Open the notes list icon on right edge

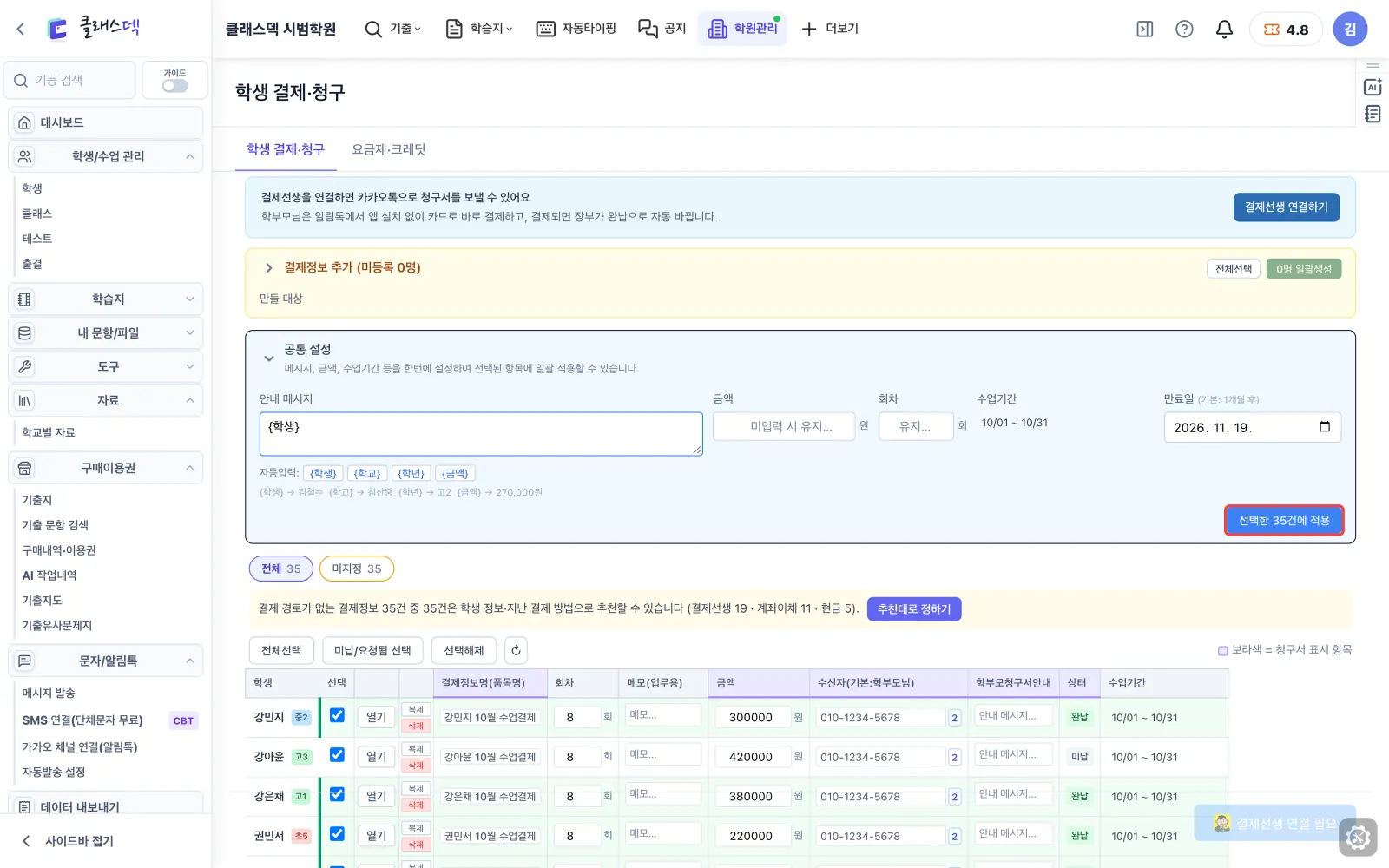click(1373, 114)
